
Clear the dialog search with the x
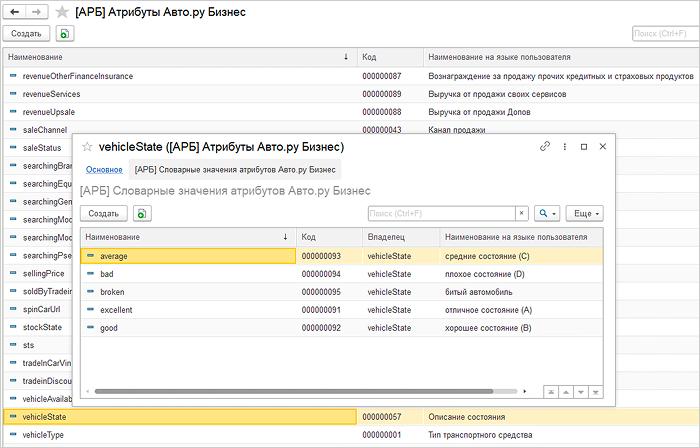tap(522, 213)
